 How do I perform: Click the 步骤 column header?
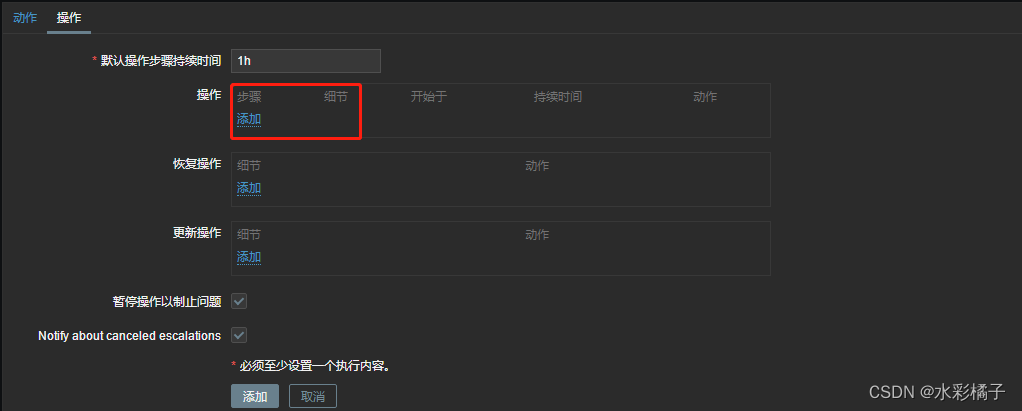pos(249,97)
